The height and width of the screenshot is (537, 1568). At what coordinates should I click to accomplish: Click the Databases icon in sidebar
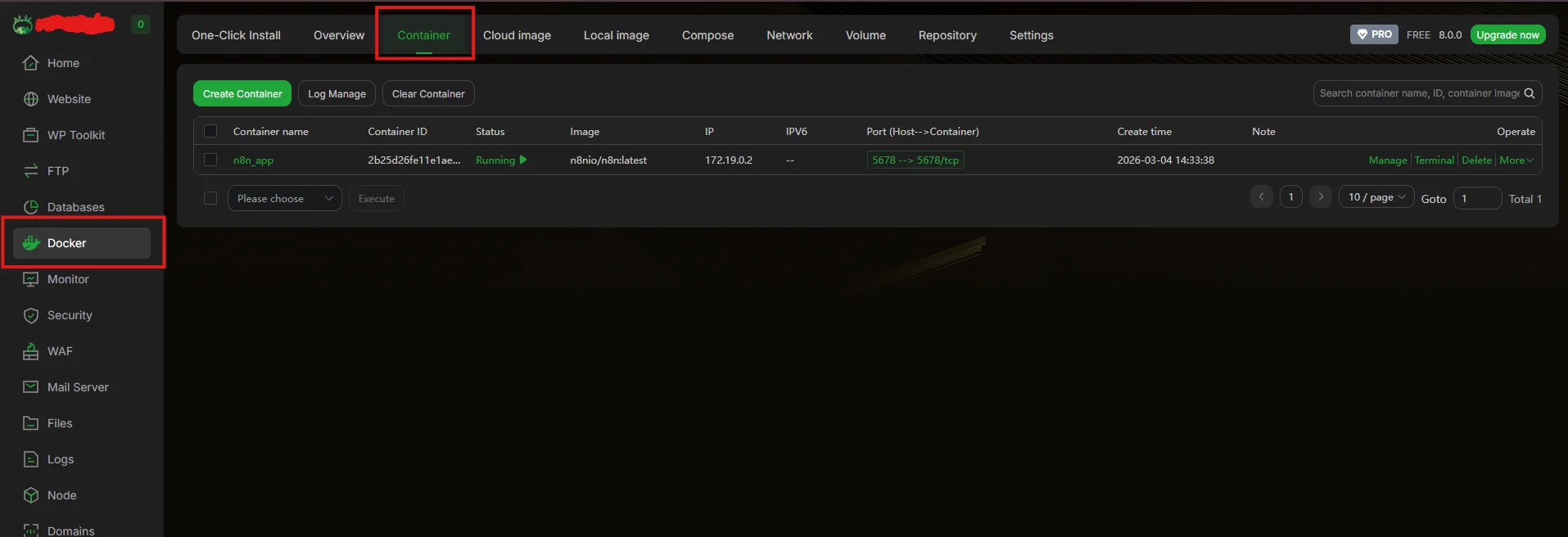click(31, 207)
